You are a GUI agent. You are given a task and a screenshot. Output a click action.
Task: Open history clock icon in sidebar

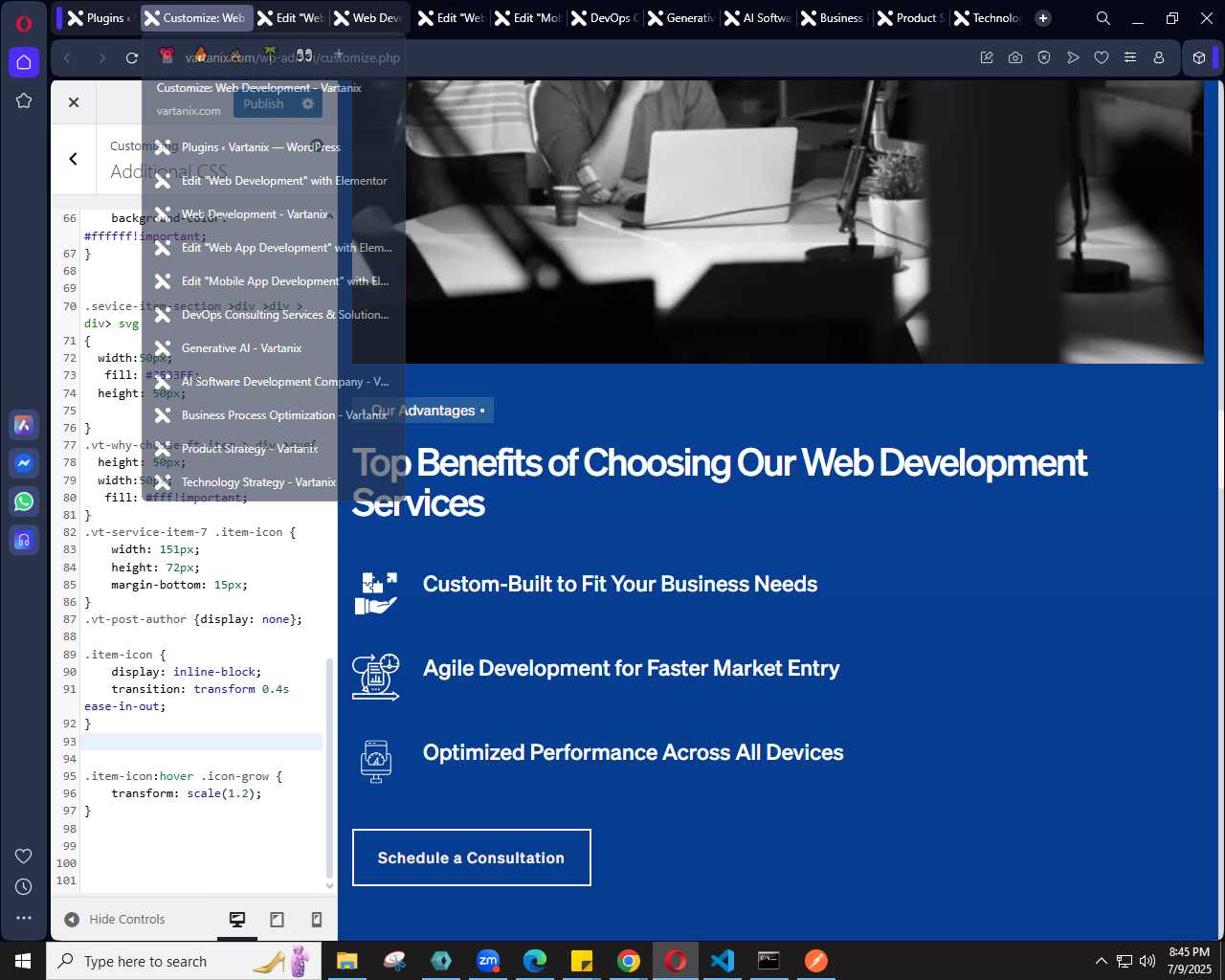pyautogui.click(x=24, y=887)
